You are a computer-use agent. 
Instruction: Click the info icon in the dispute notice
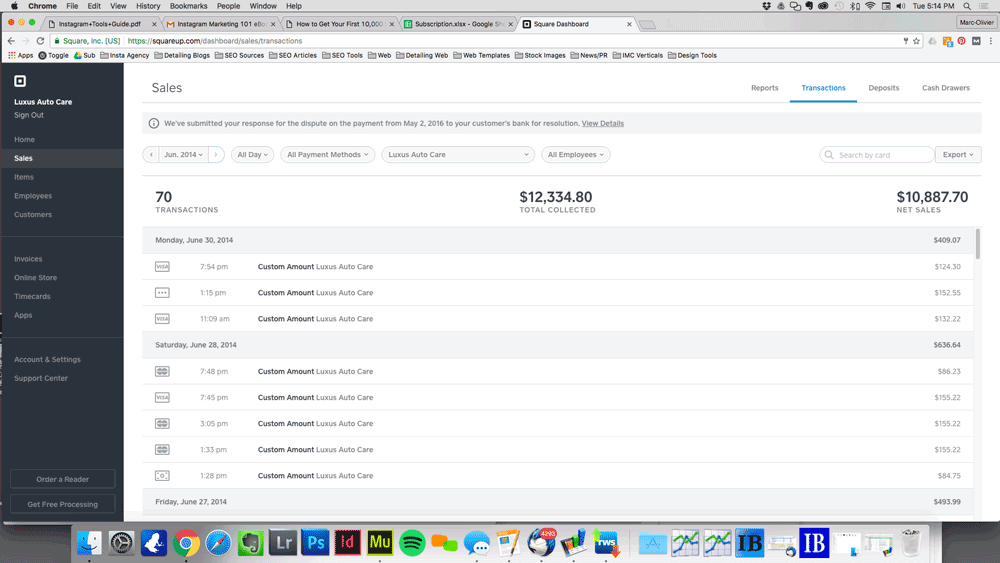[x=154, y=123]
